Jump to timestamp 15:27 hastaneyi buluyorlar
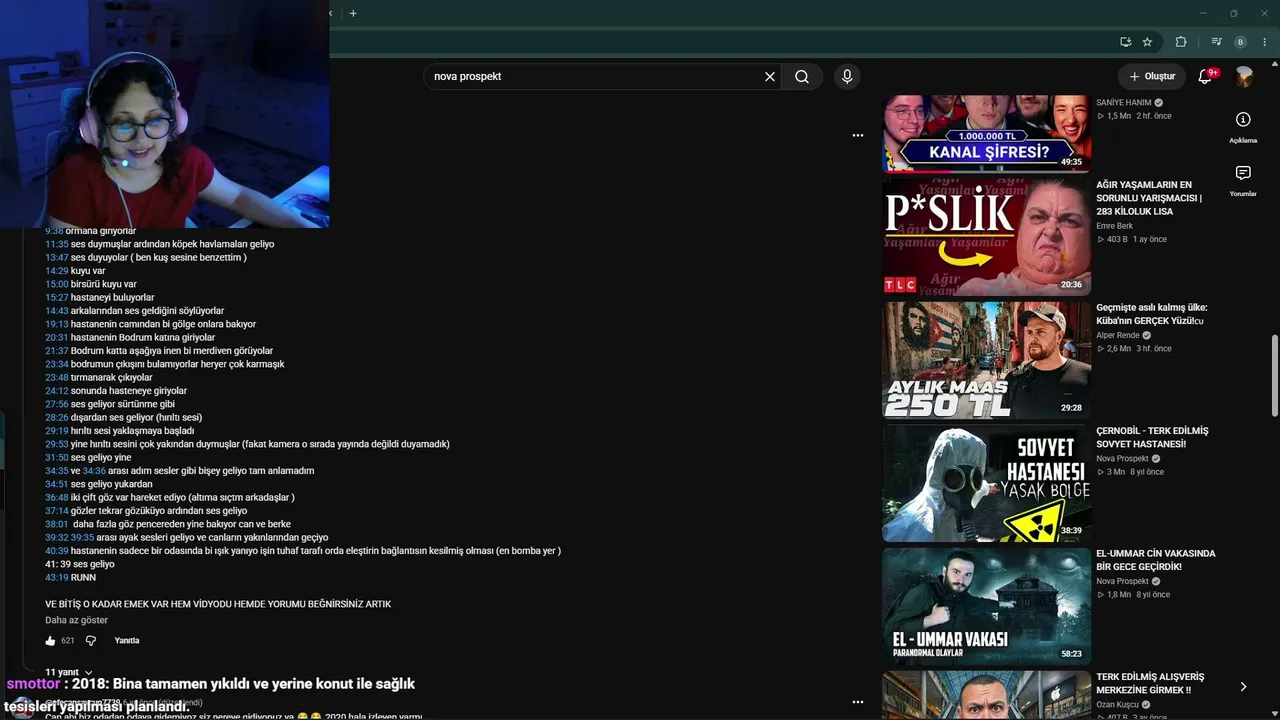1280x720 pixels. (56, 298)
